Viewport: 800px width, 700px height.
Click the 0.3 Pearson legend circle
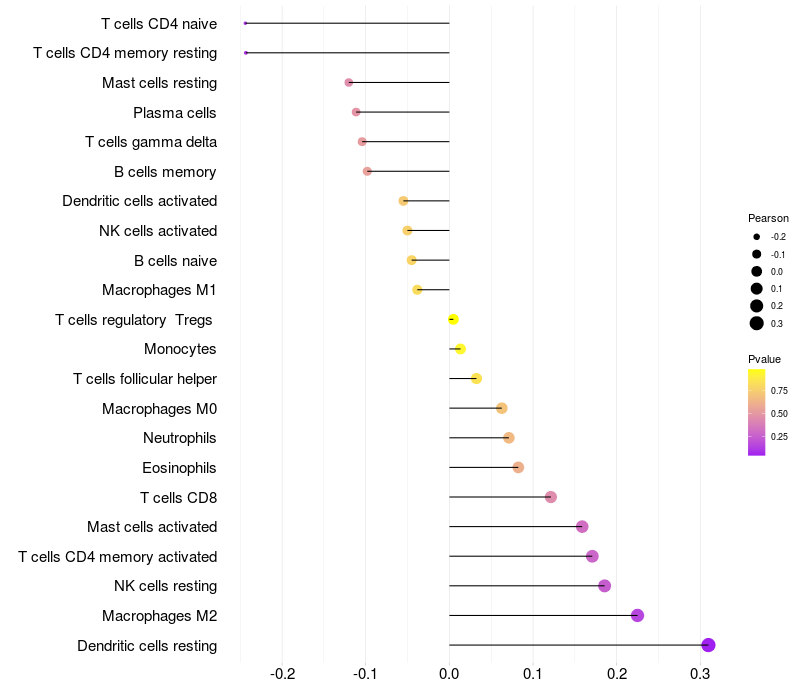click(757, 323)
